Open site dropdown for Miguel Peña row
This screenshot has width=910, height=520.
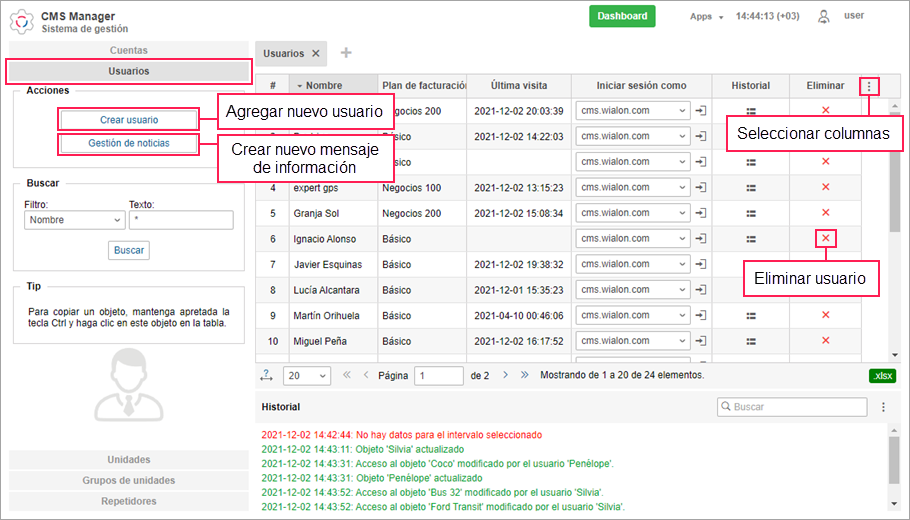click(633, 341)
